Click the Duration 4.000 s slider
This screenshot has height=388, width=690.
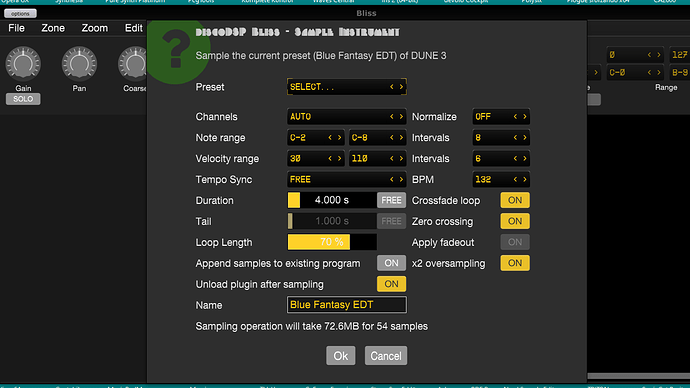point(332,200)
